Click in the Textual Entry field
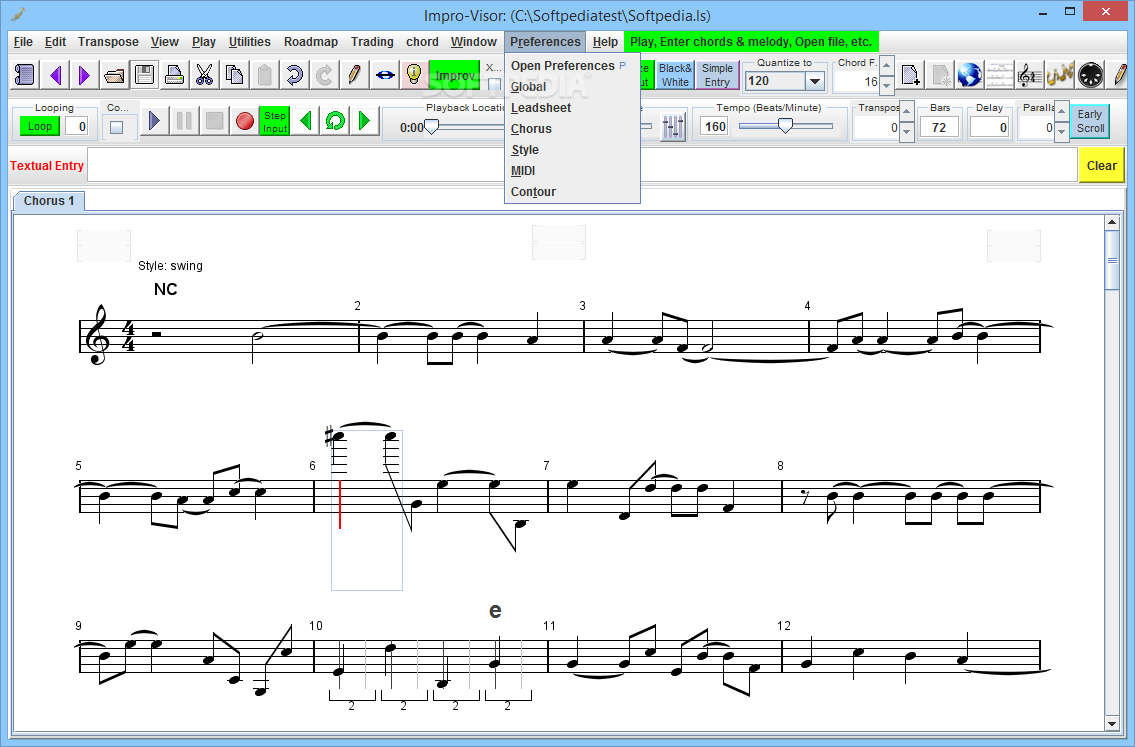 tap(582, 165)
